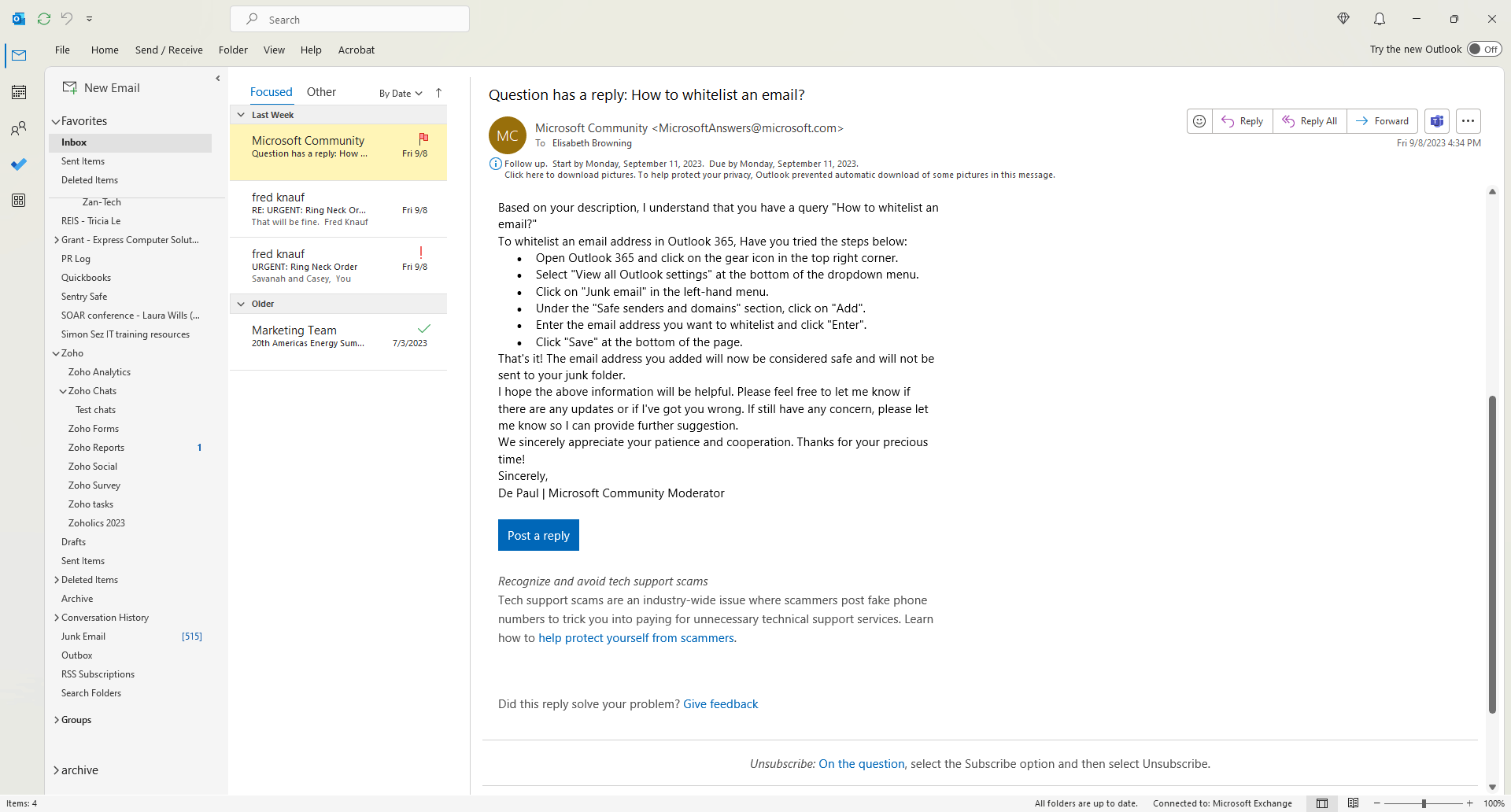Collapse the Favorites section

coord(56,121)
